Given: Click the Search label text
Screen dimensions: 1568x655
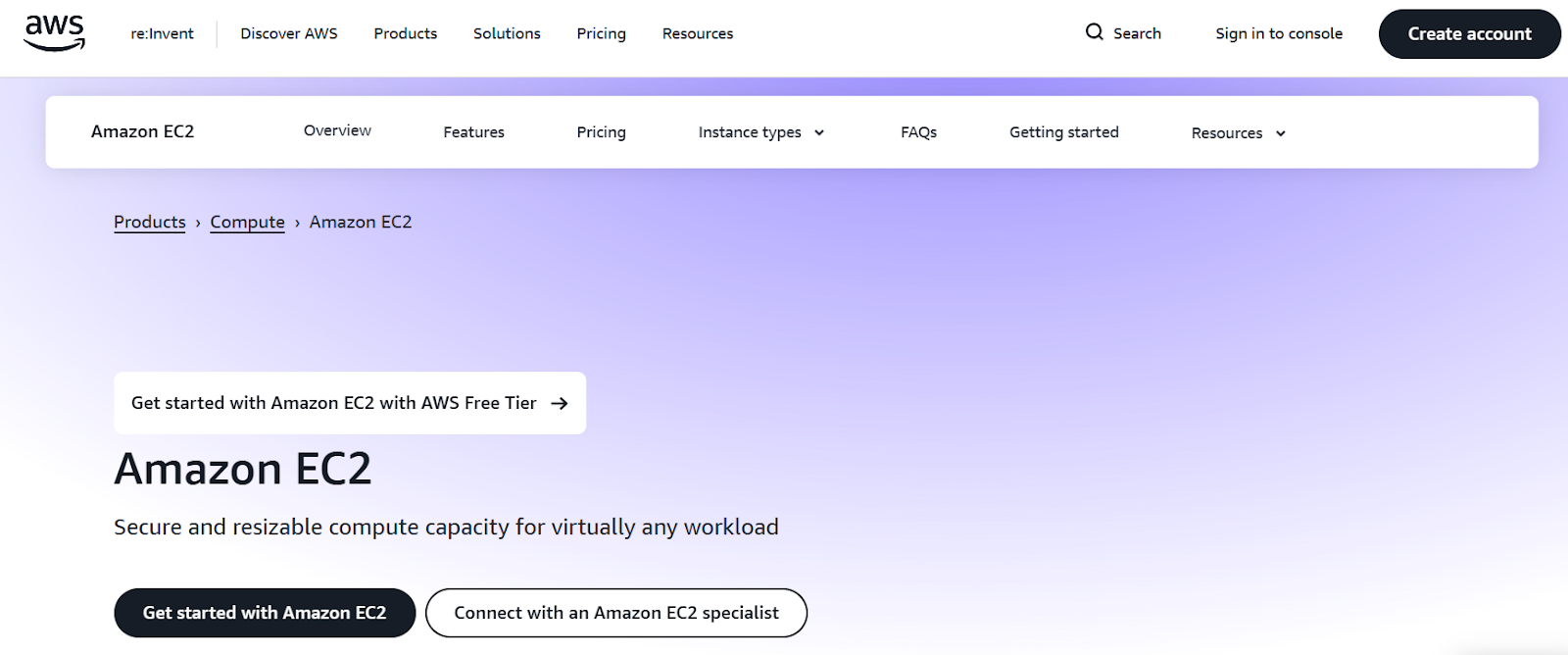Looking at the screenshot, I should click(x=1137, y=33).
